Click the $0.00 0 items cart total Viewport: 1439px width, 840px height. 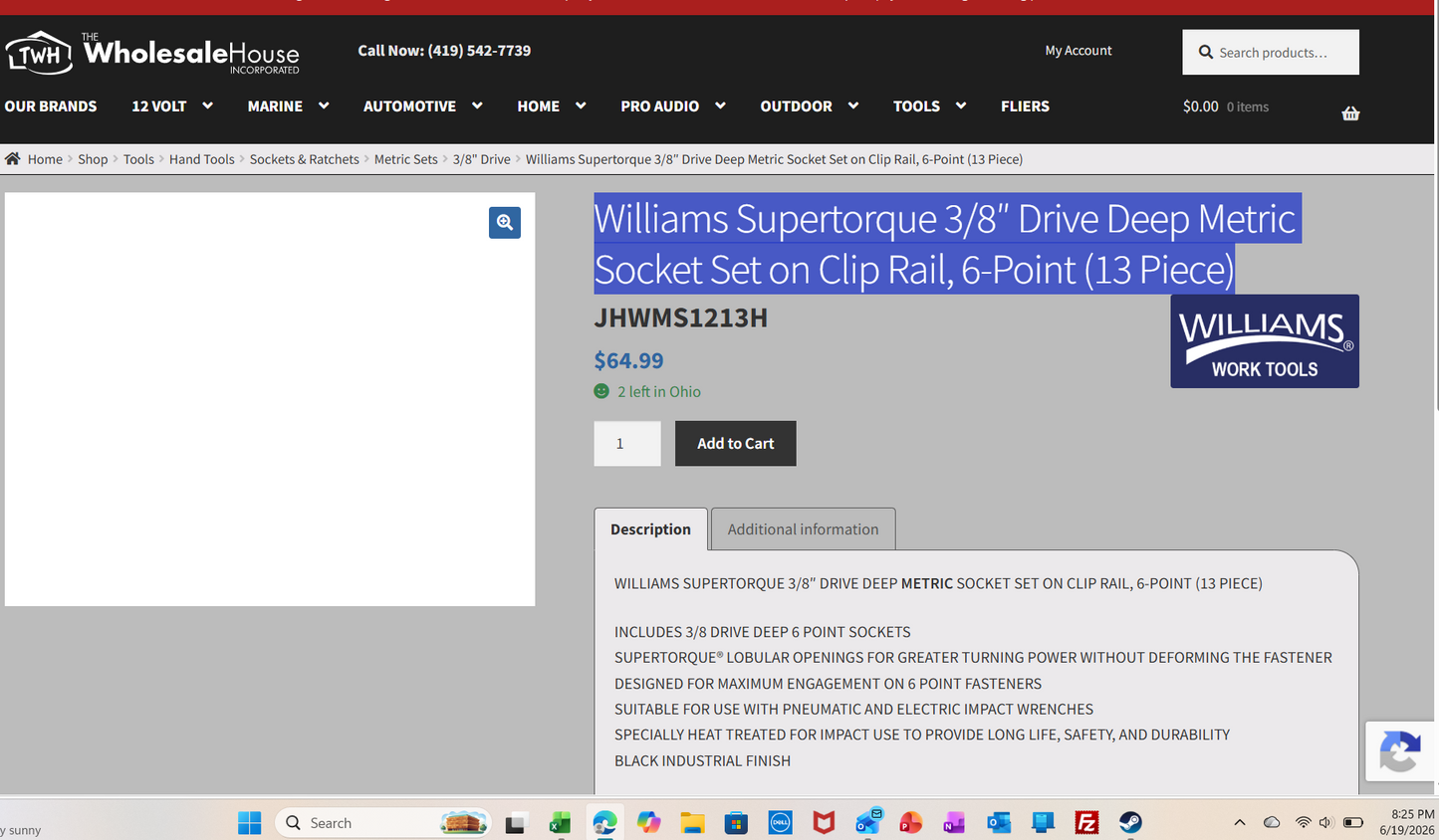point(1226,106)
